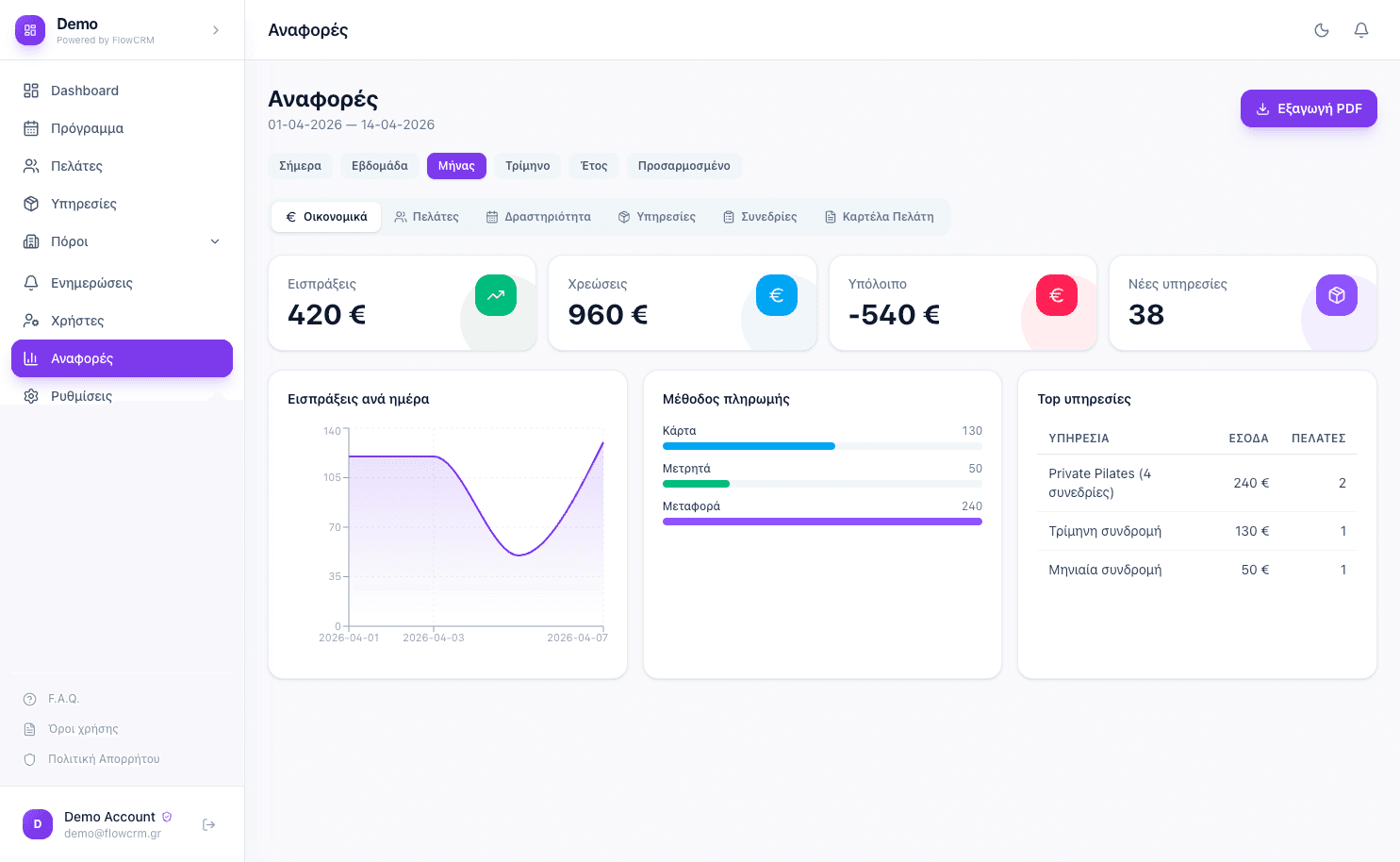This screenshot has height=862, width=1400.
Task: Click the Demo workspace logo icon
Action: [30, 30]
